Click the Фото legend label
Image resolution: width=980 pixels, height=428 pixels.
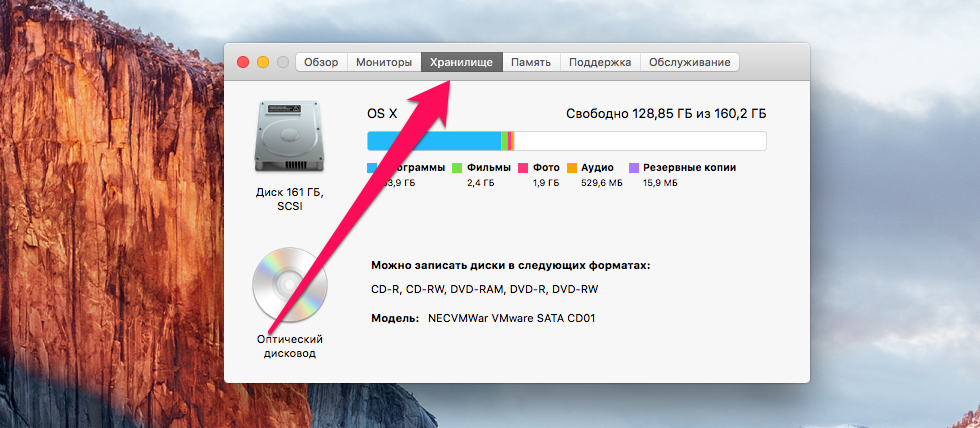coord(546,167)
